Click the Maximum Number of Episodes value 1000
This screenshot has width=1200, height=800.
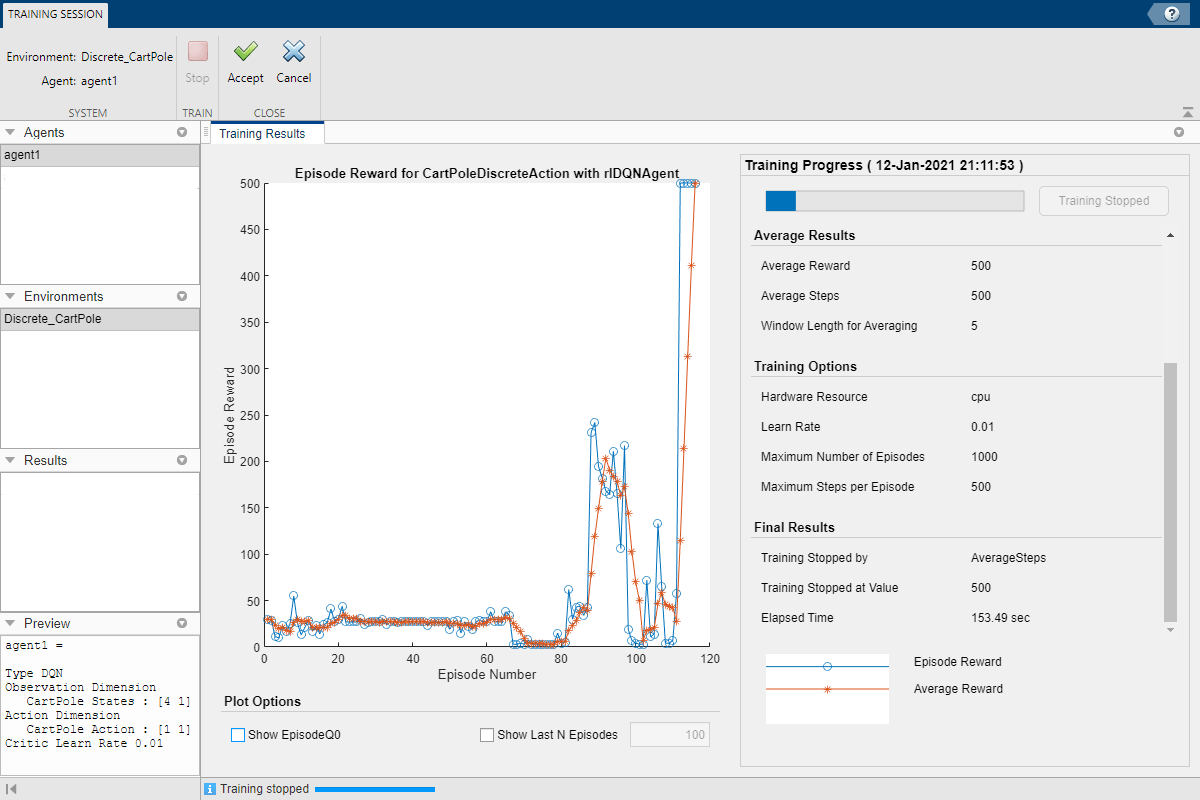click(x=984, y=457)
